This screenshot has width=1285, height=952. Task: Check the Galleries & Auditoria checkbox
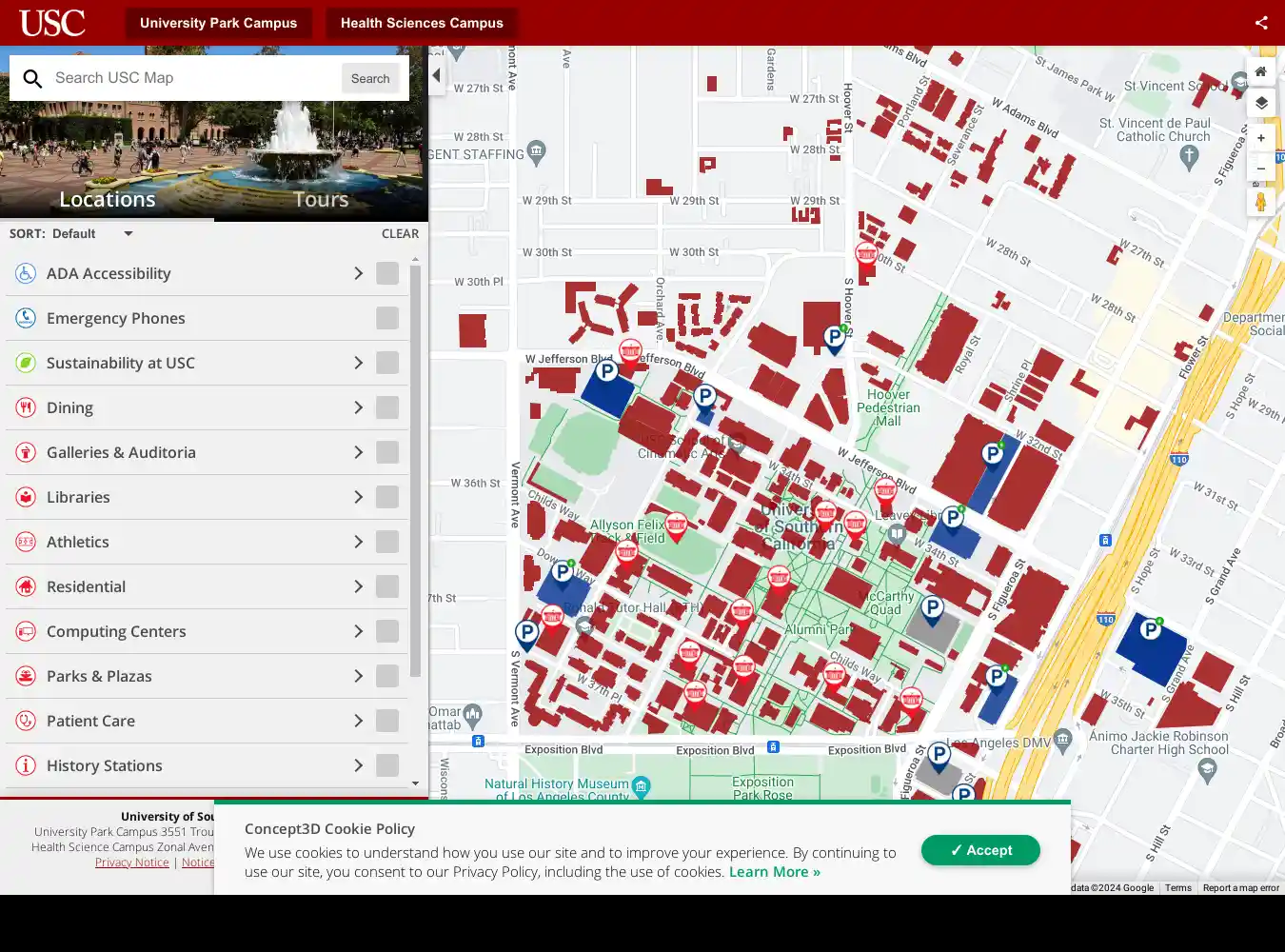(x=387, y=452)
